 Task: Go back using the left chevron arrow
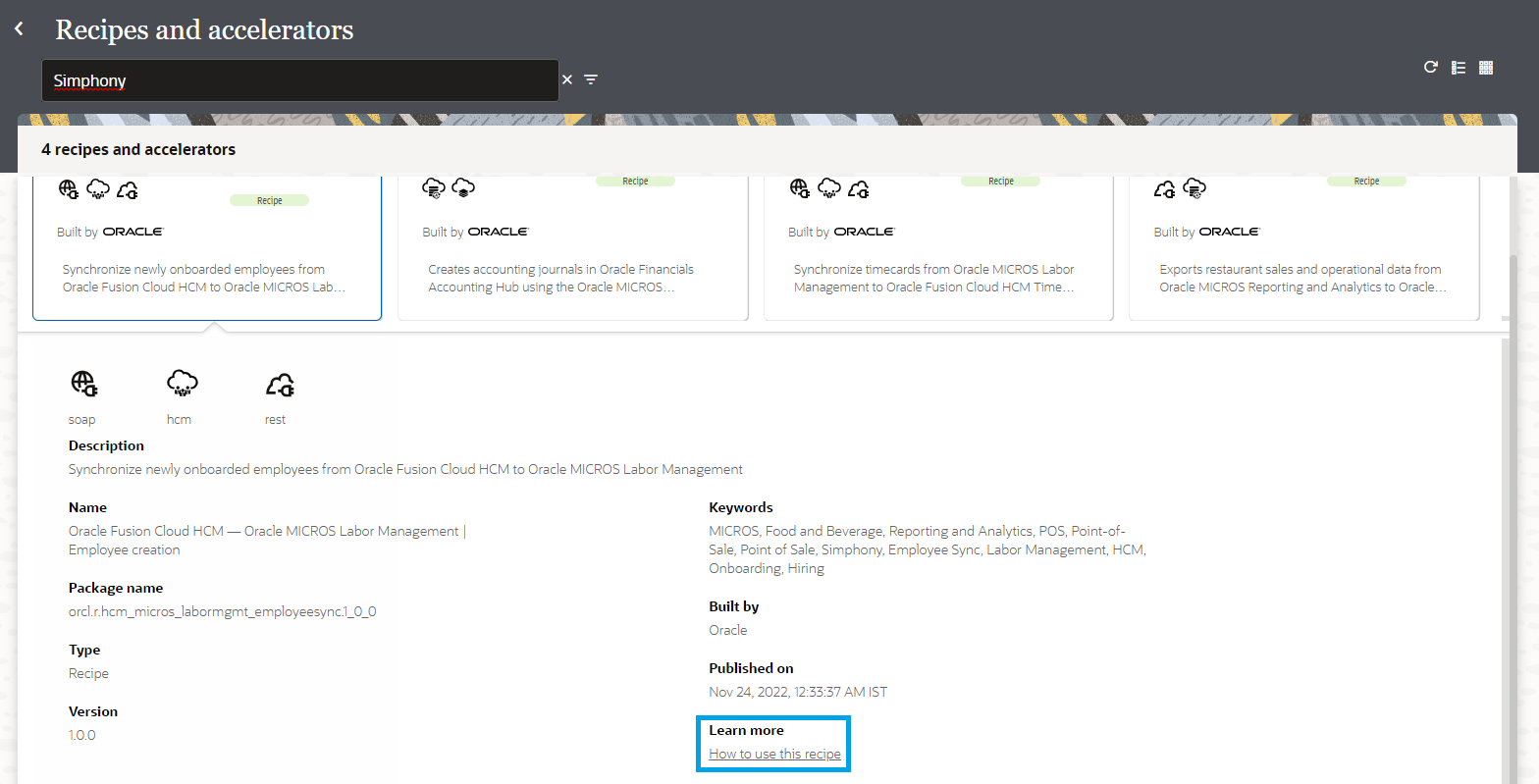point(19,29)
